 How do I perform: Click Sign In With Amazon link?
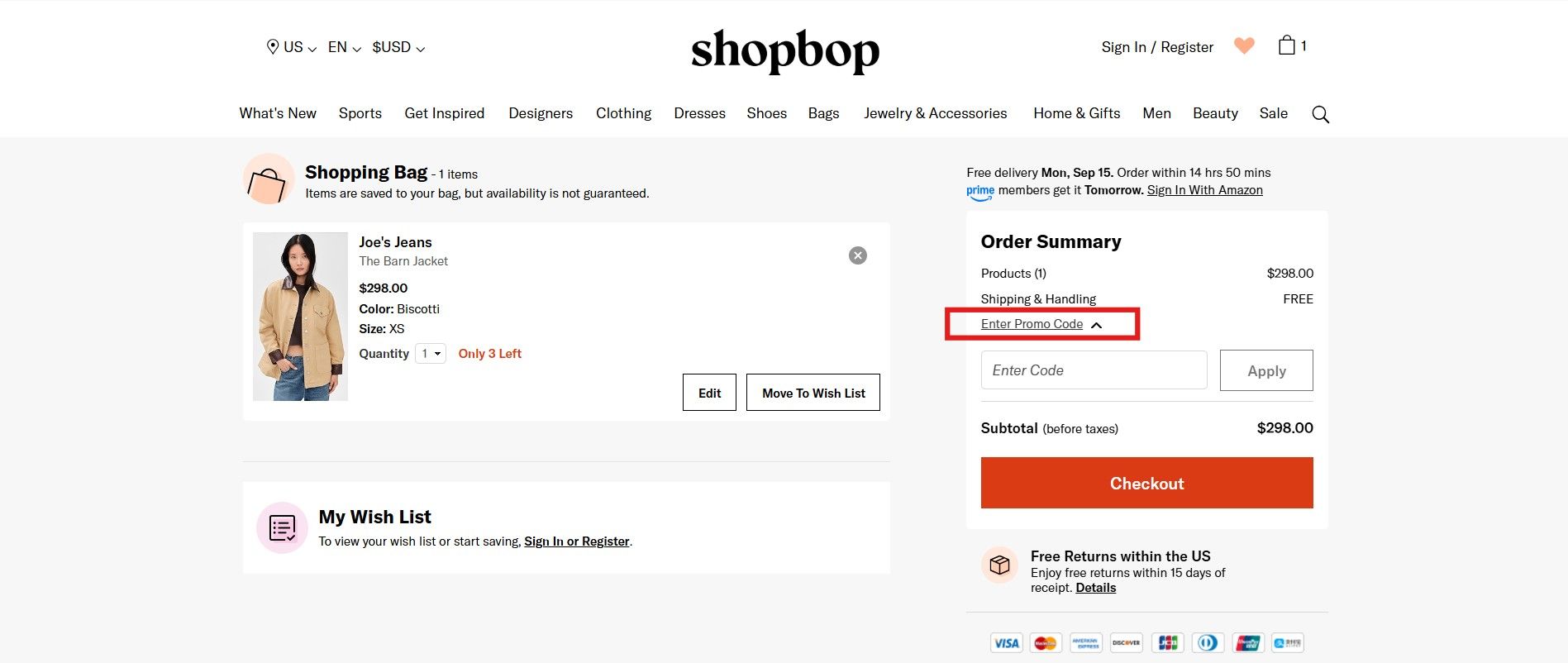1204,190
